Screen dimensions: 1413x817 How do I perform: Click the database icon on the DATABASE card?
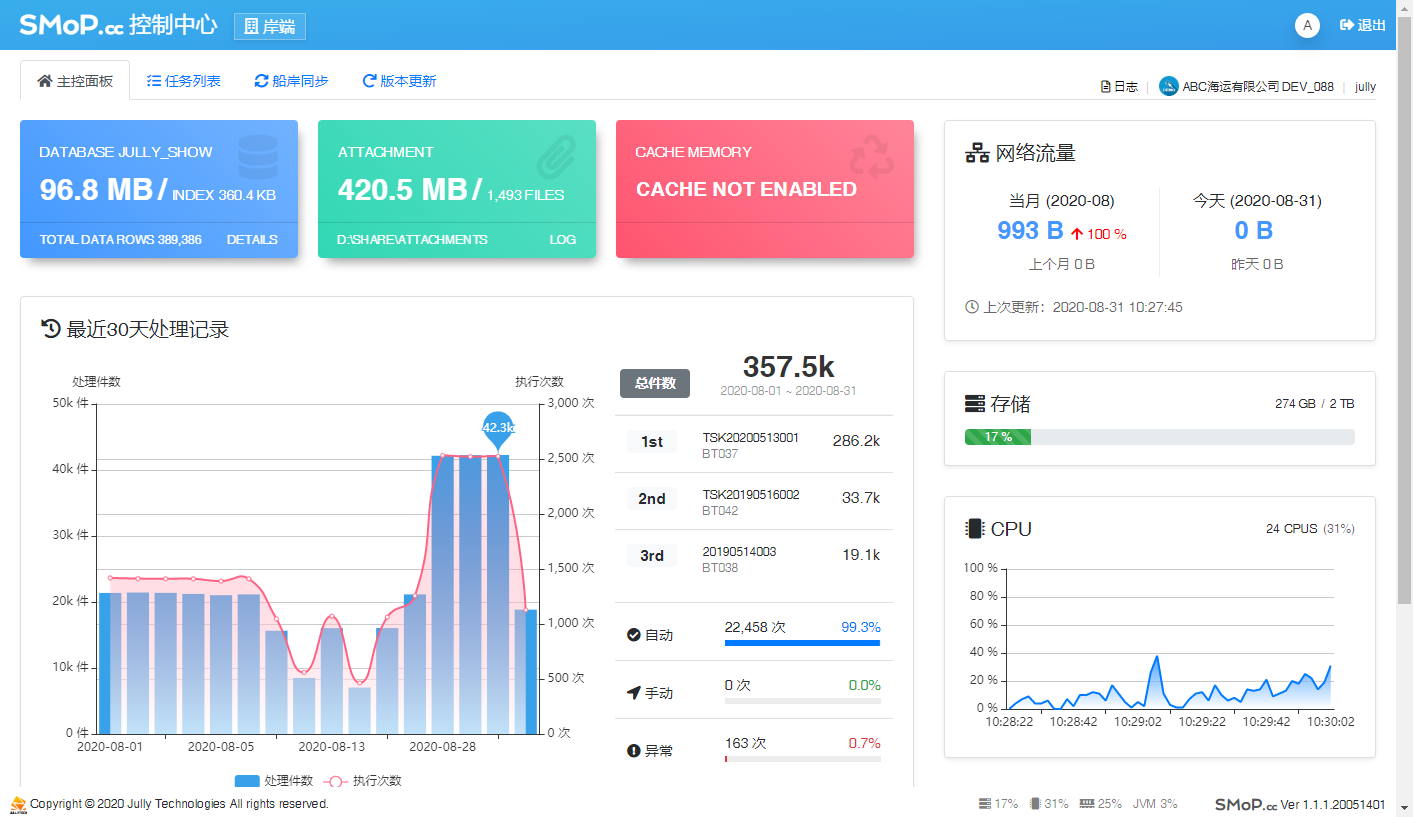[x=258, y=158]
